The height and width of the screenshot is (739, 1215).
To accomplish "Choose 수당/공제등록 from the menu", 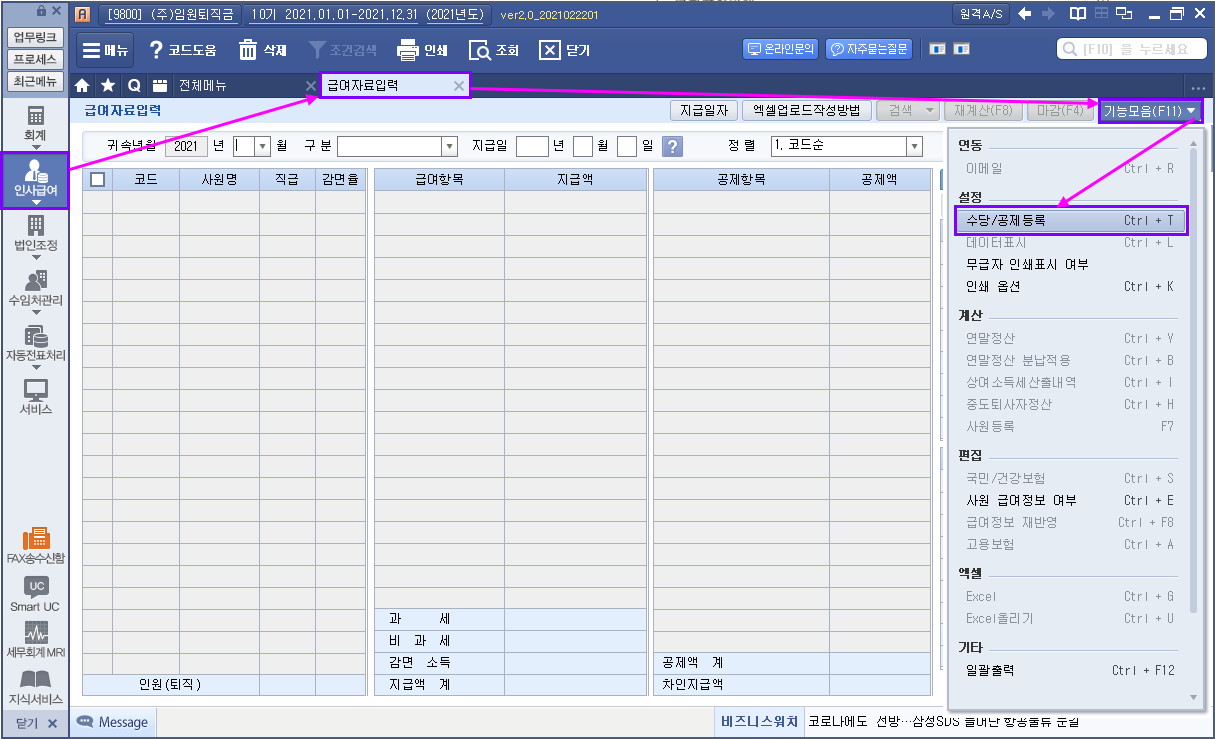I will pyautogui.click(x=1069, y=220).
